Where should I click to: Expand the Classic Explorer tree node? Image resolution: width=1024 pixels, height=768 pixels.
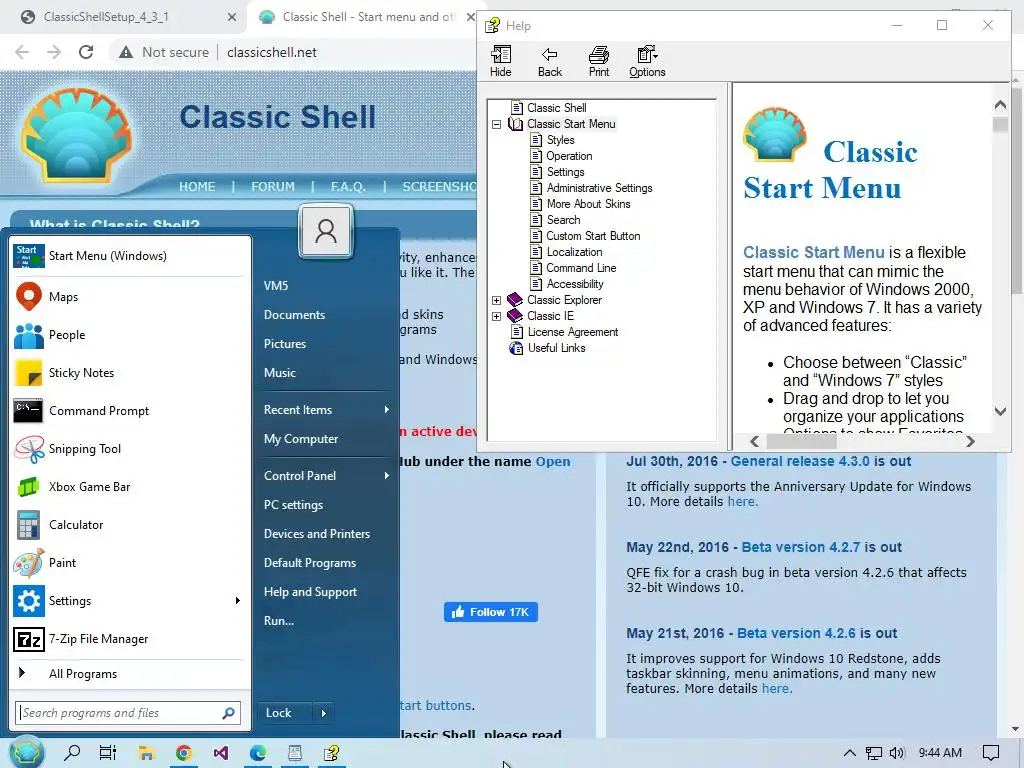[496, 300]
